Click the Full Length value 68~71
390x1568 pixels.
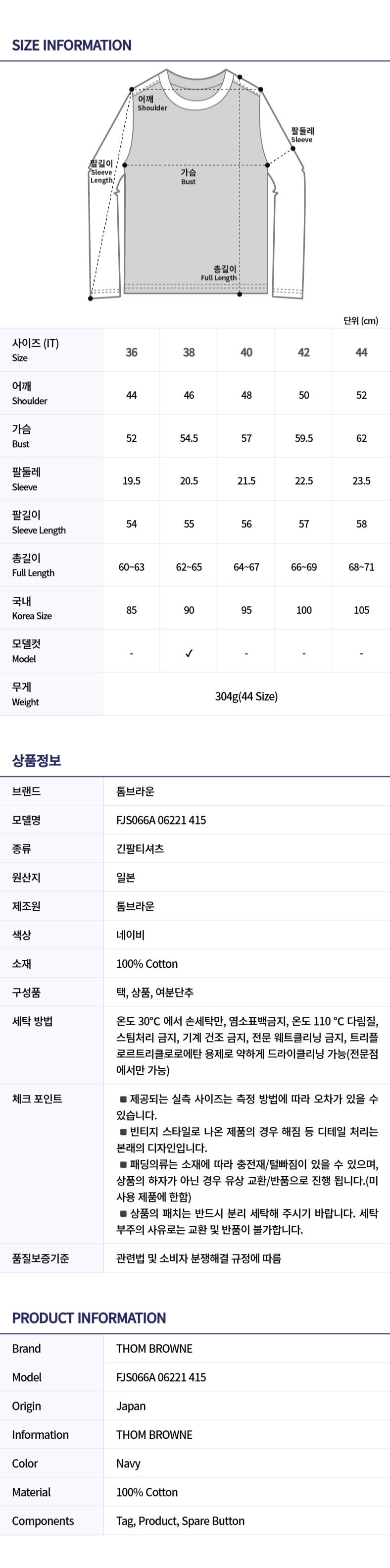[x=361, y=567]
